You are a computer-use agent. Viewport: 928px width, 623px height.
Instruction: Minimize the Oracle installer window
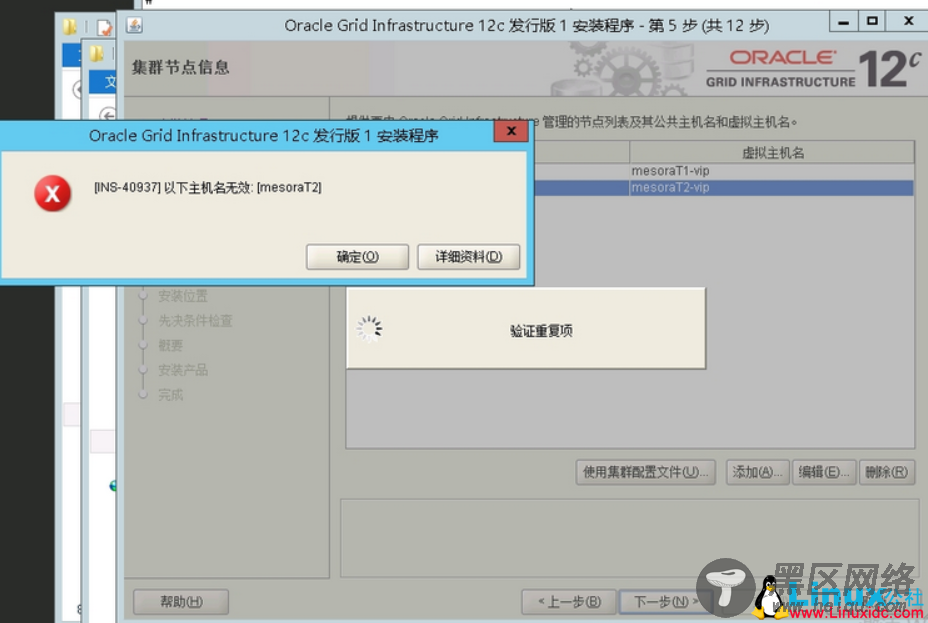pyautogui.click(x=843, y=22)
